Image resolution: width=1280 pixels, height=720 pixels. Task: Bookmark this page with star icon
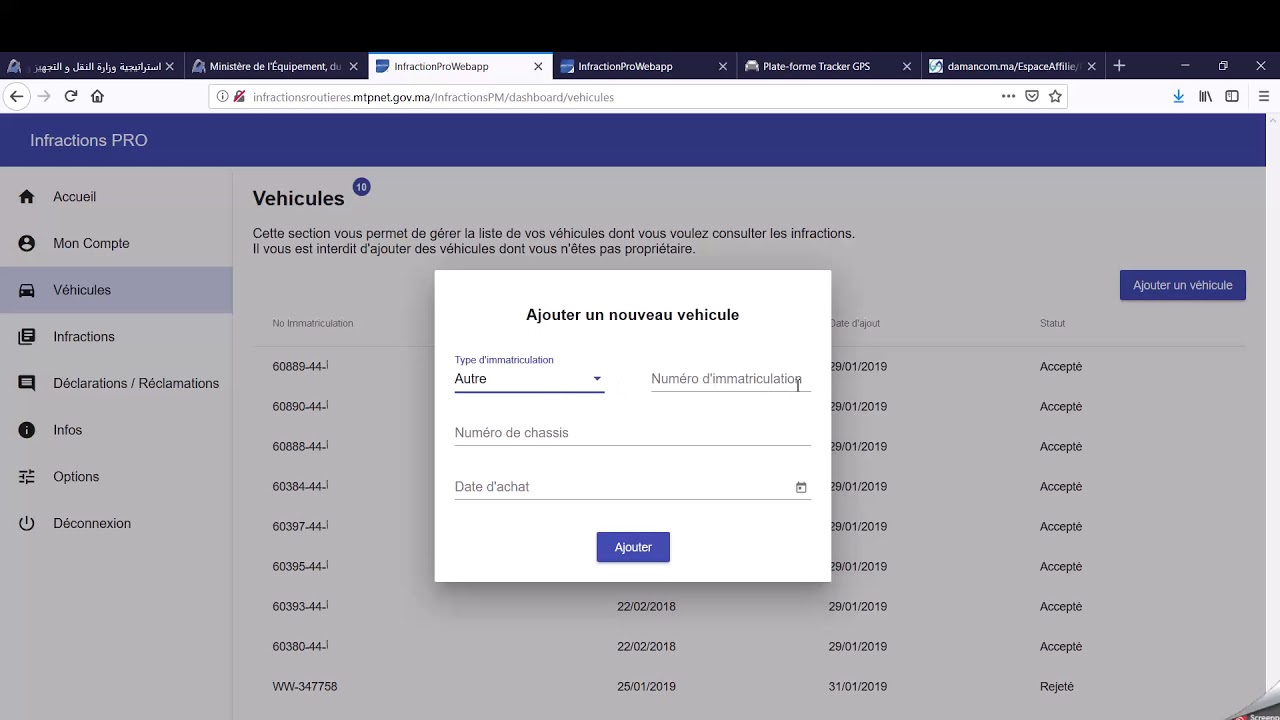1055,96
